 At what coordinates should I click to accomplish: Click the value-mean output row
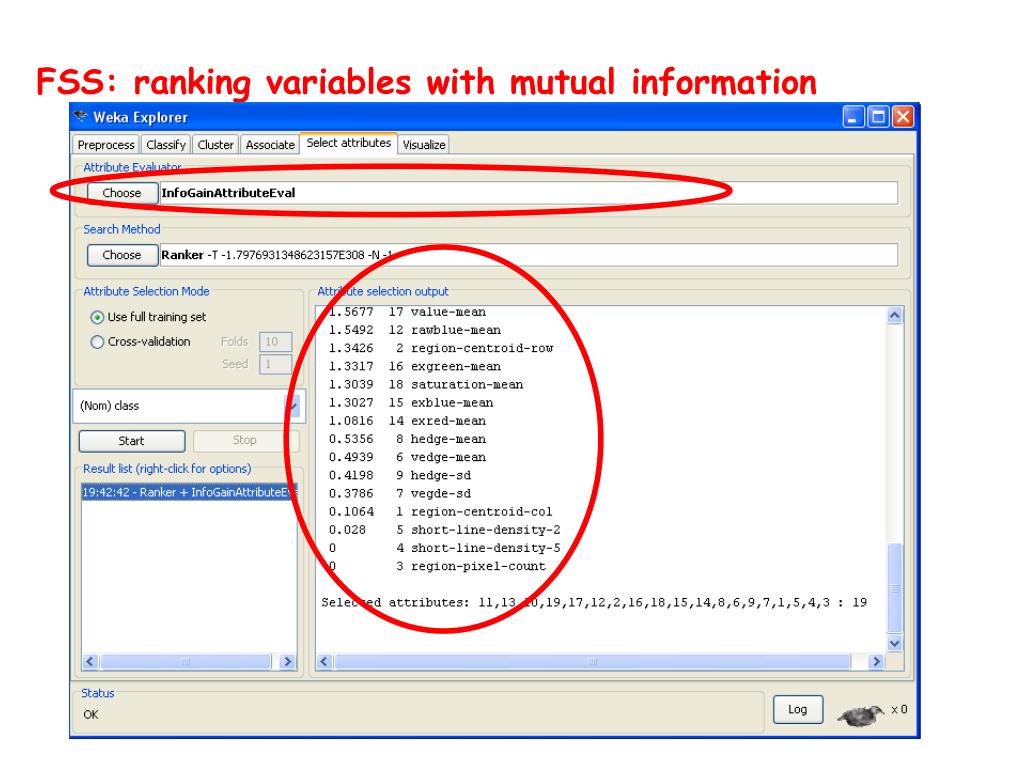pos(407,312)
